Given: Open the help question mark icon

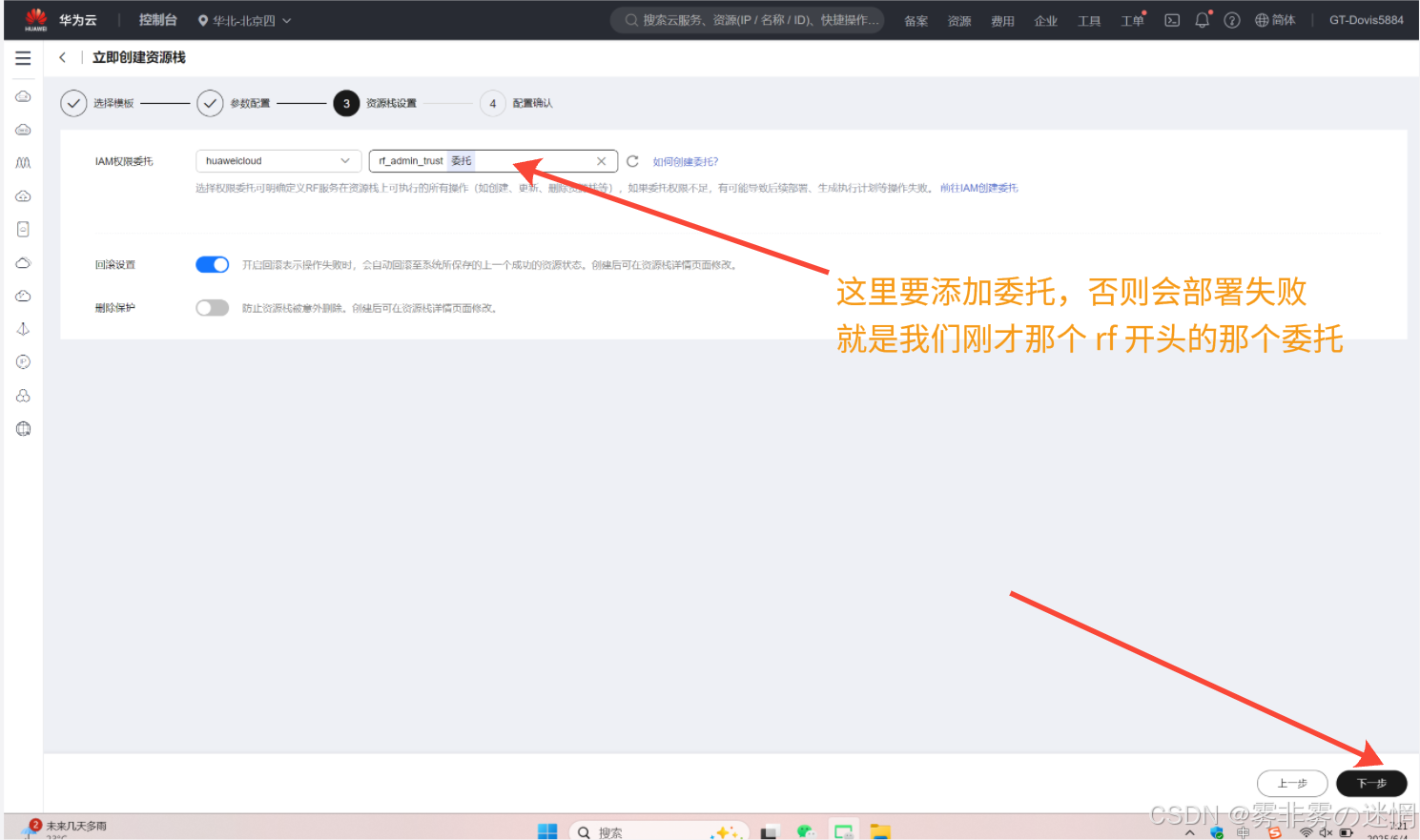Looking at the screenshot, I should tap(1232, 20).
